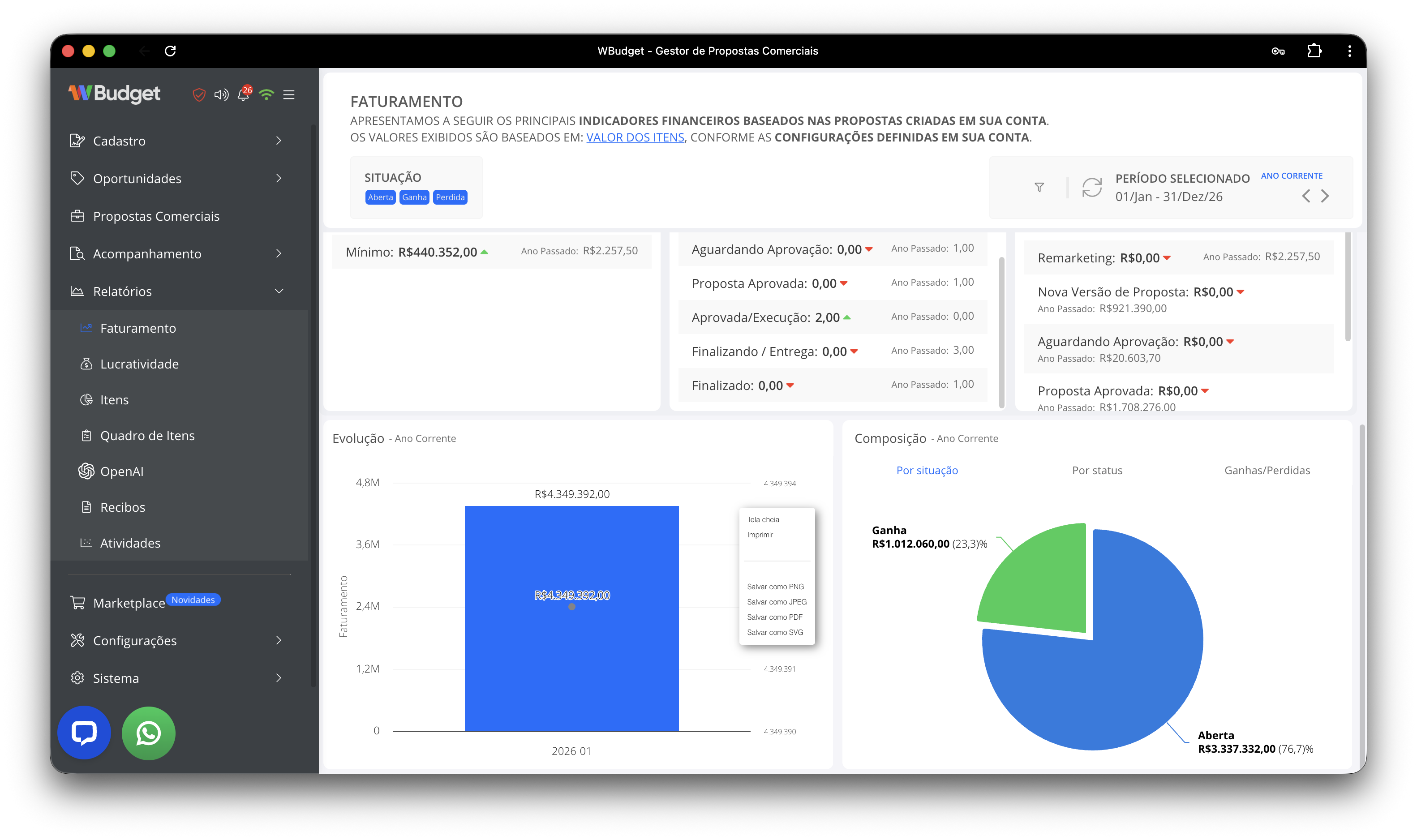Viewport: 1417px width, 840px height.
Task: Toggle the Aberta situation filter
Action: [380, 197]
